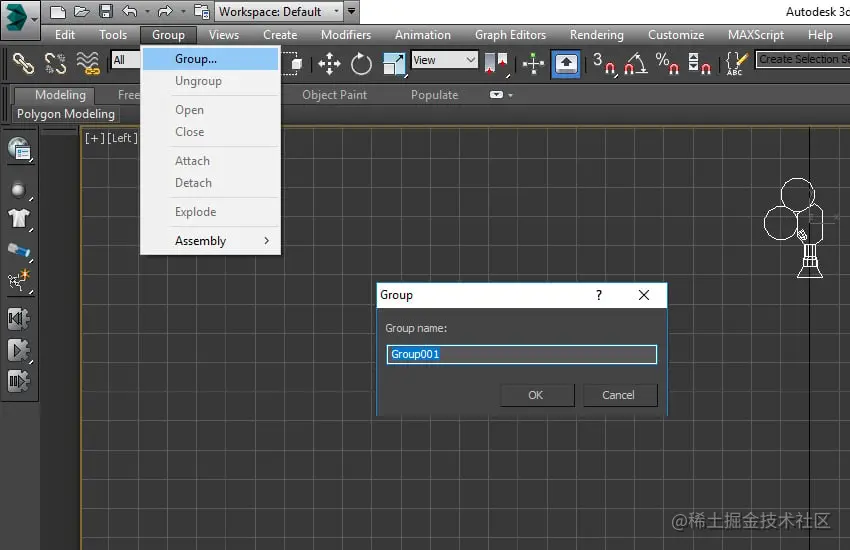Image resolution: width=850 pixels, height=550 pixels.
Task: Click the rewind simulation icon
Action: [x=18, y=319]
